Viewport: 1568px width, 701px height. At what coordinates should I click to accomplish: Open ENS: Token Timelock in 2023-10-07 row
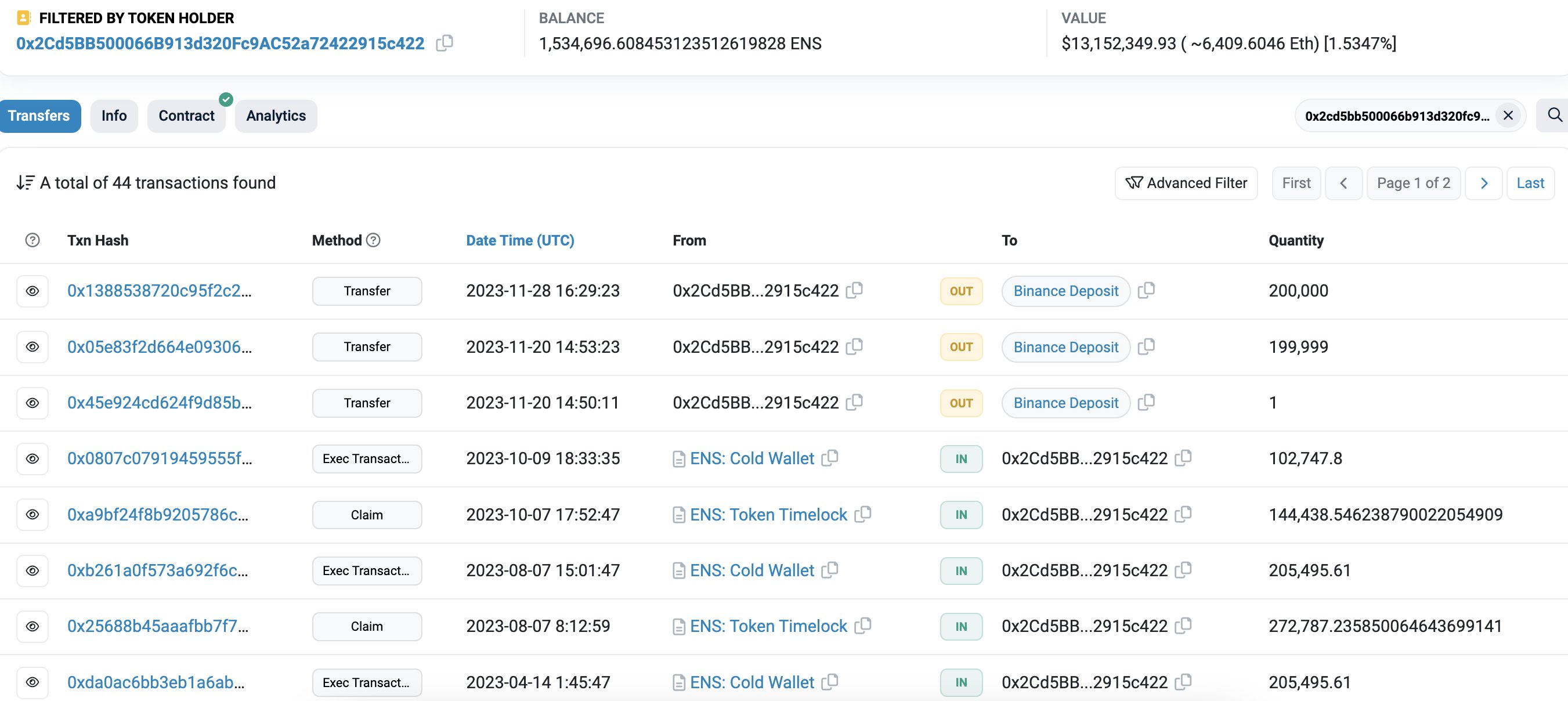(x=768, y=515)
